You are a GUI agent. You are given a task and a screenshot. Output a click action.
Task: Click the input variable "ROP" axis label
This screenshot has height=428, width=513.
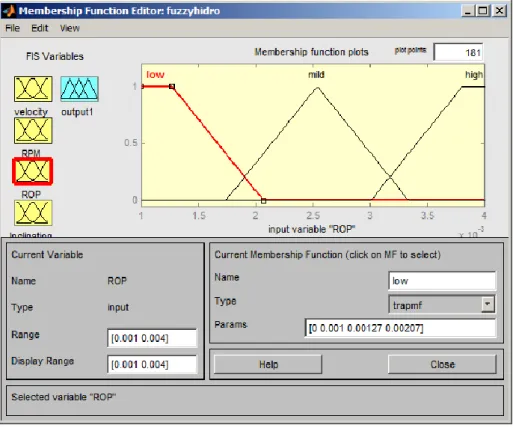312,229
